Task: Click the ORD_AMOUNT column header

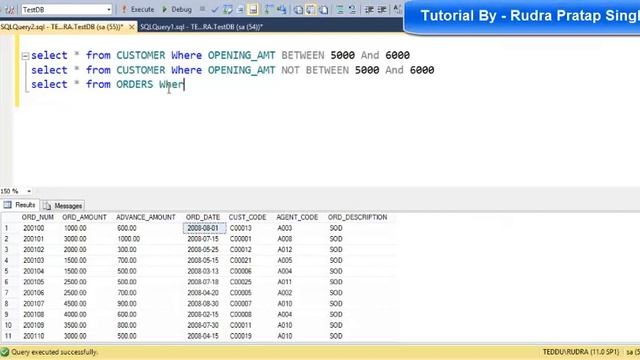Action: tap(84, 217)
